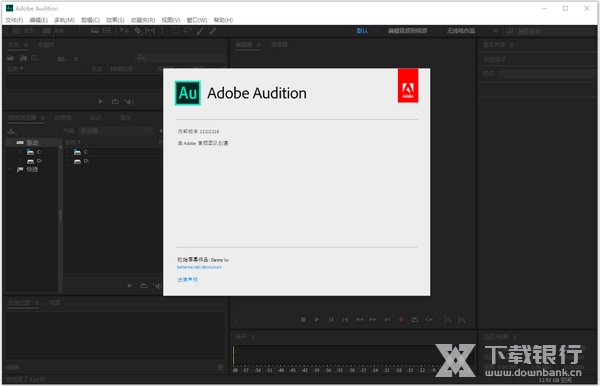Click the Media Browser shortcut download icon
Image resolution: width=600 pixels, height=386 pixels.
pyautogui.click(x=11, y=131)
